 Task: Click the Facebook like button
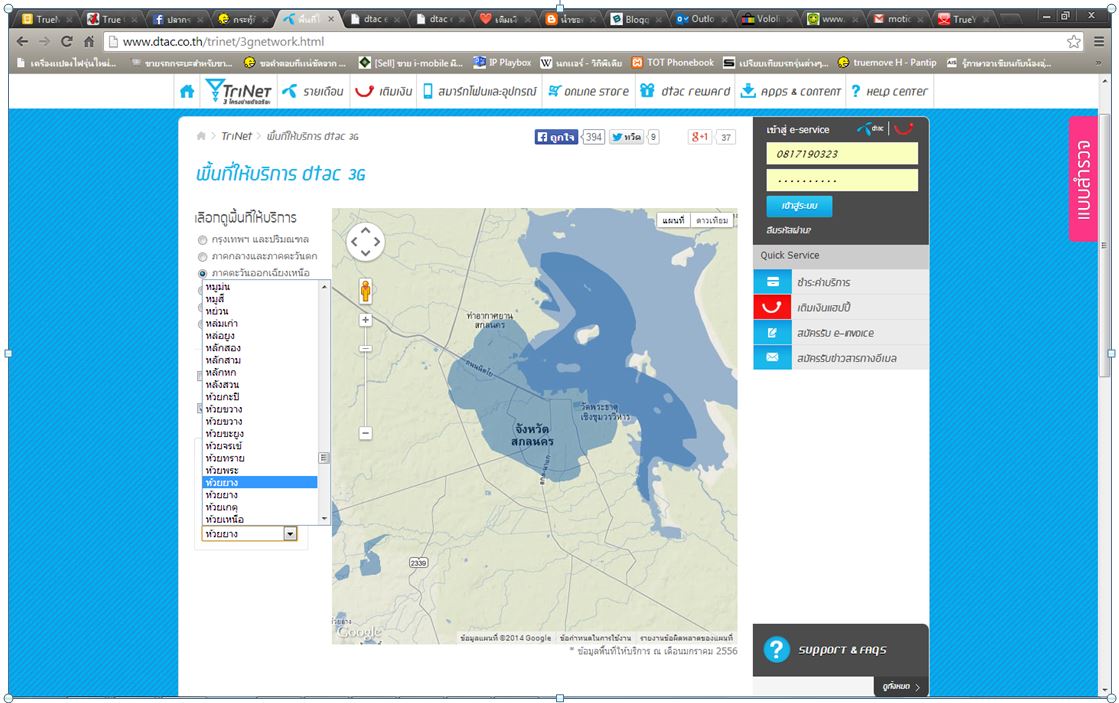coord(557,137)
